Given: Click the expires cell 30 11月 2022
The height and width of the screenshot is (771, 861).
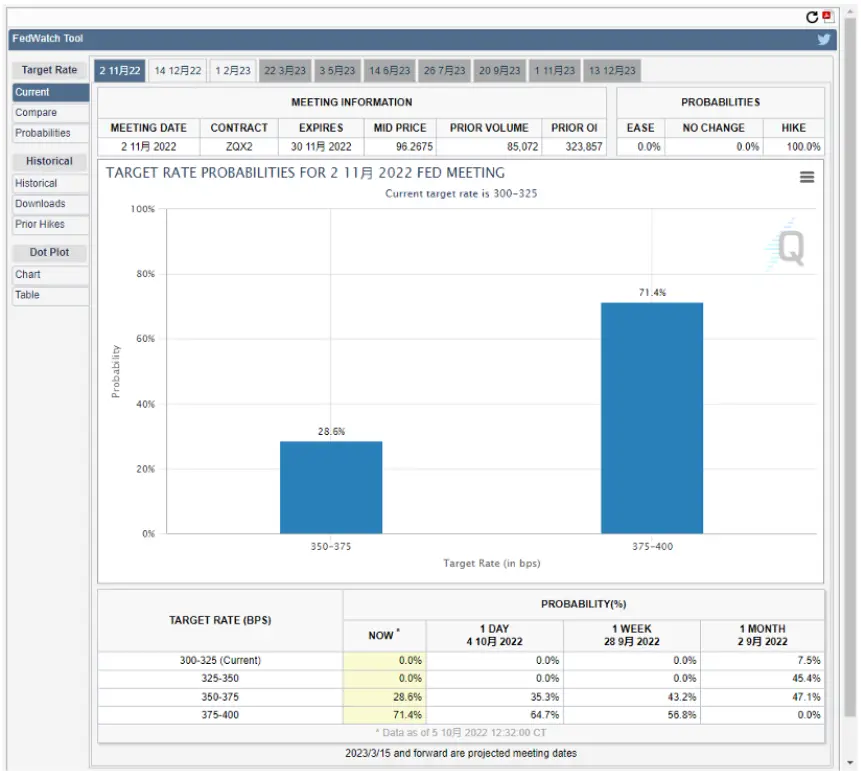Looking at the screenshot, I should 321,147.
